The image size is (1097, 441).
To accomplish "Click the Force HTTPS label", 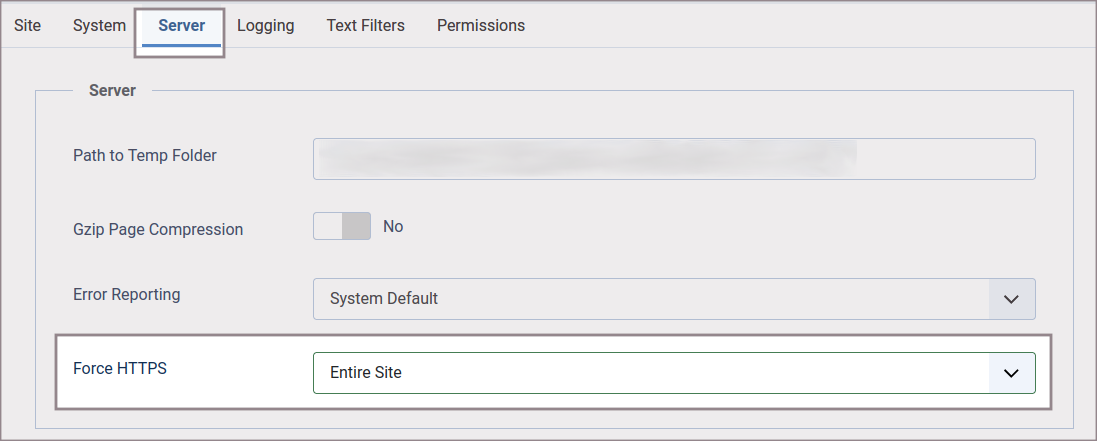I will (x=120, y=368).
